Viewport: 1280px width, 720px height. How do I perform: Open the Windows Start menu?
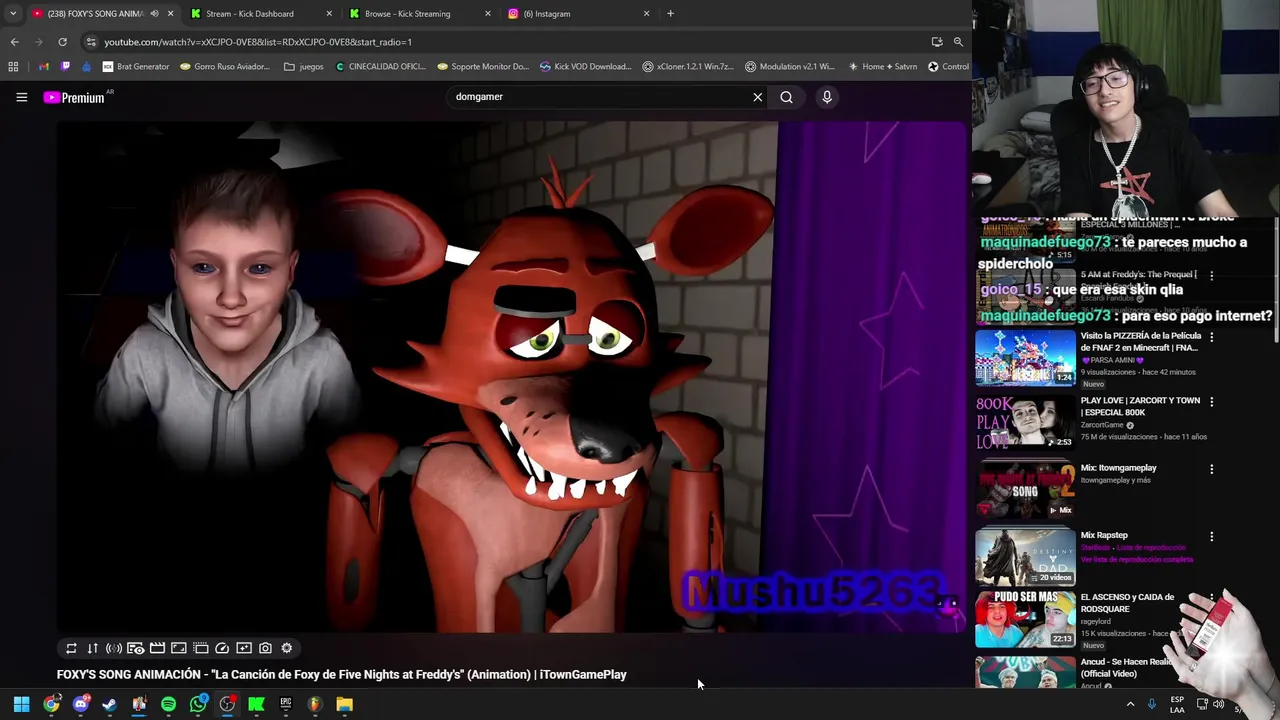tap(21, 704)
